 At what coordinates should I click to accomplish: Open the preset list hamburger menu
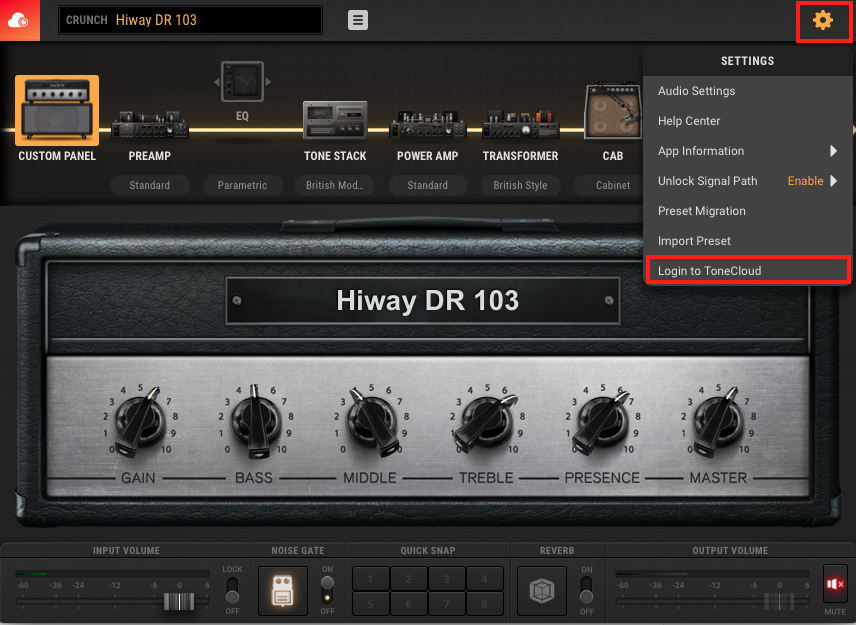358,20
